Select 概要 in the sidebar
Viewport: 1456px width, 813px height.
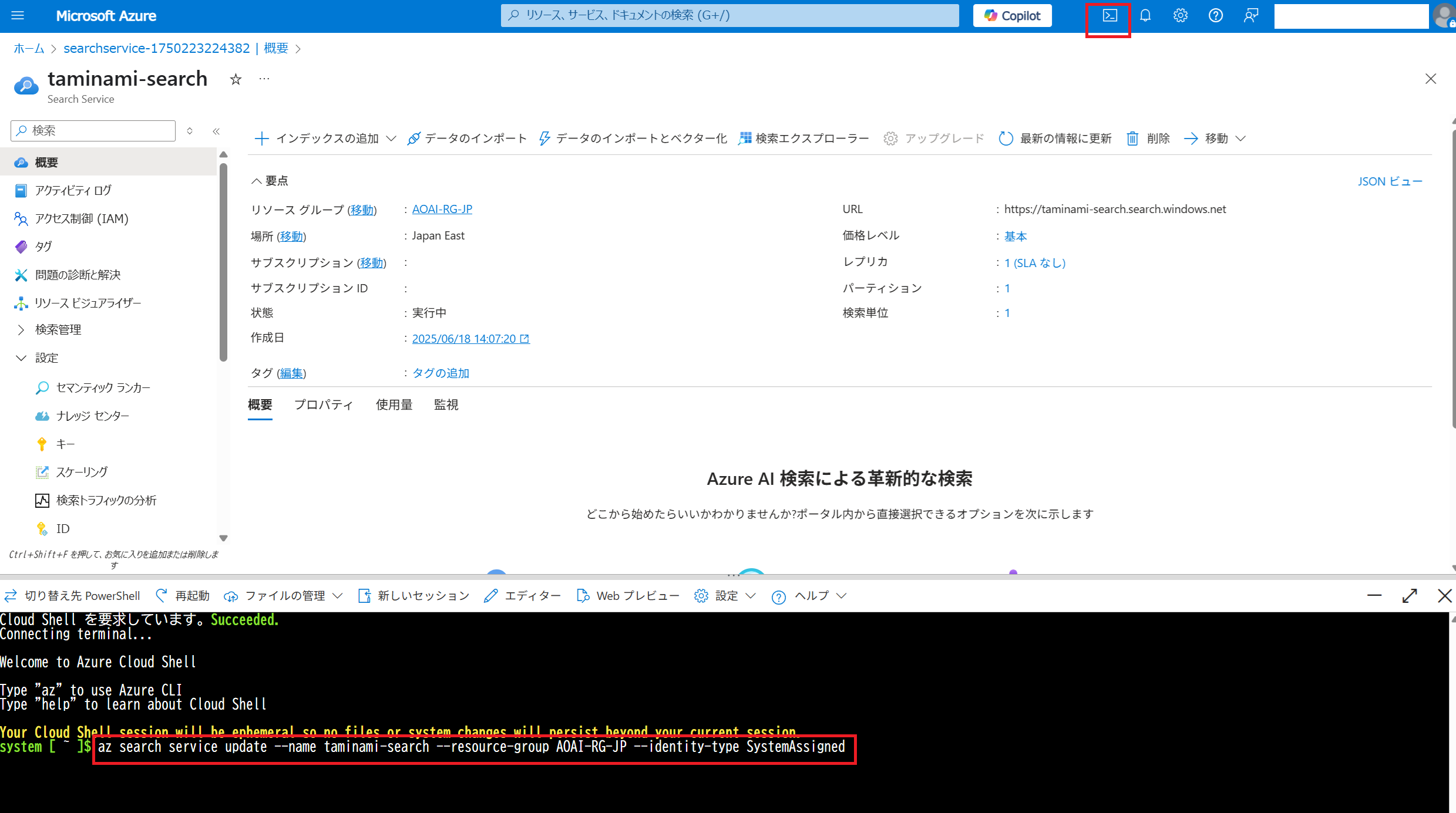(x=109, y=163)
